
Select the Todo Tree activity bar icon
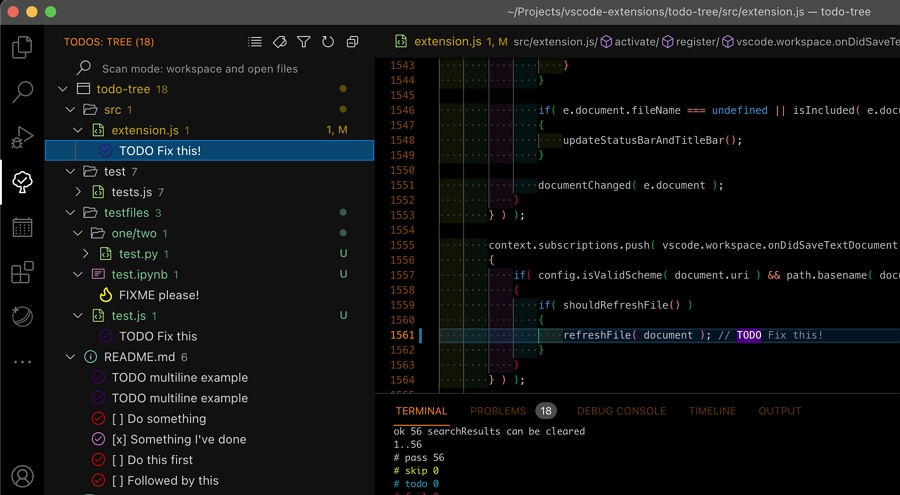tap(22, 182)
